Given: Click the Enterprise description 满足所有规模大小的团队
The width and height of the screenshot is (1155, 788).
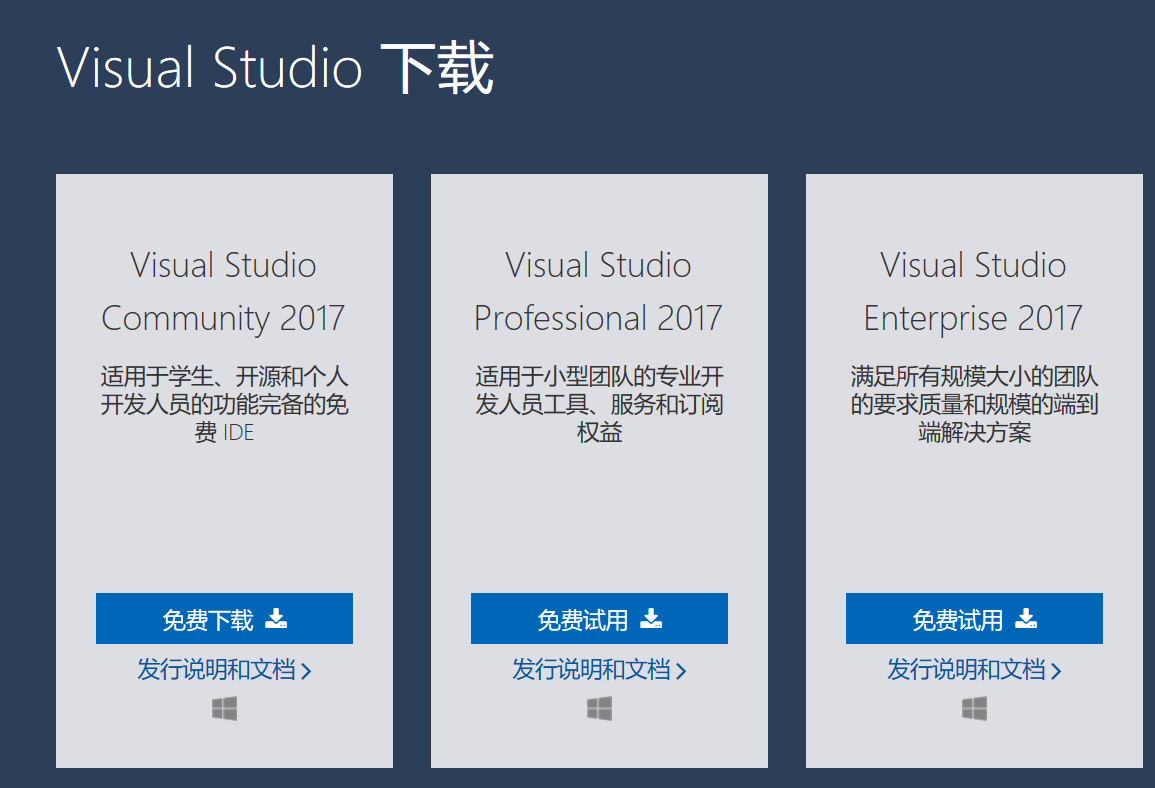Looking at the screenshot, I should click(974, 404).
